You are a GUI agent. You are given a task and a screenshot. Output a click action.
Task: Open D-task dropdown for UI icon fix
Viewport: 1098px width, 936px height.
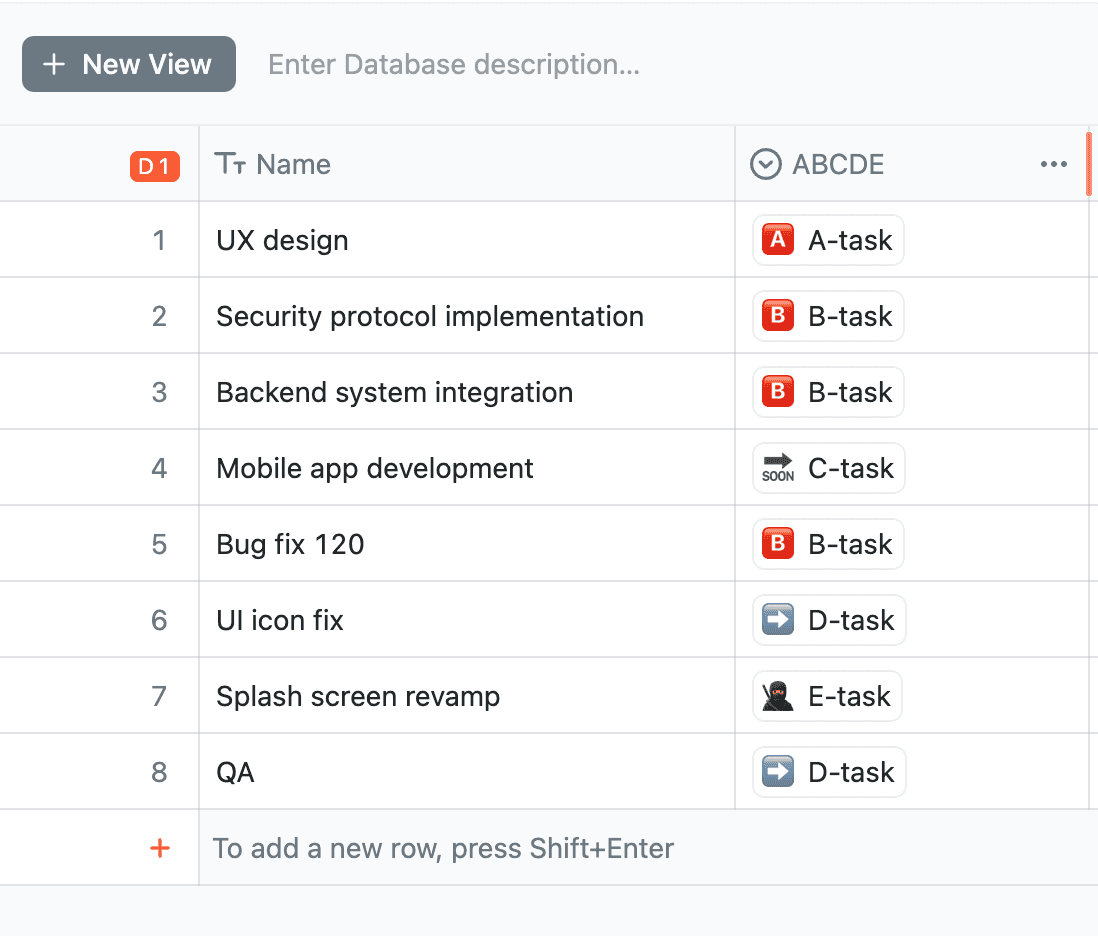tap(828, 621)
